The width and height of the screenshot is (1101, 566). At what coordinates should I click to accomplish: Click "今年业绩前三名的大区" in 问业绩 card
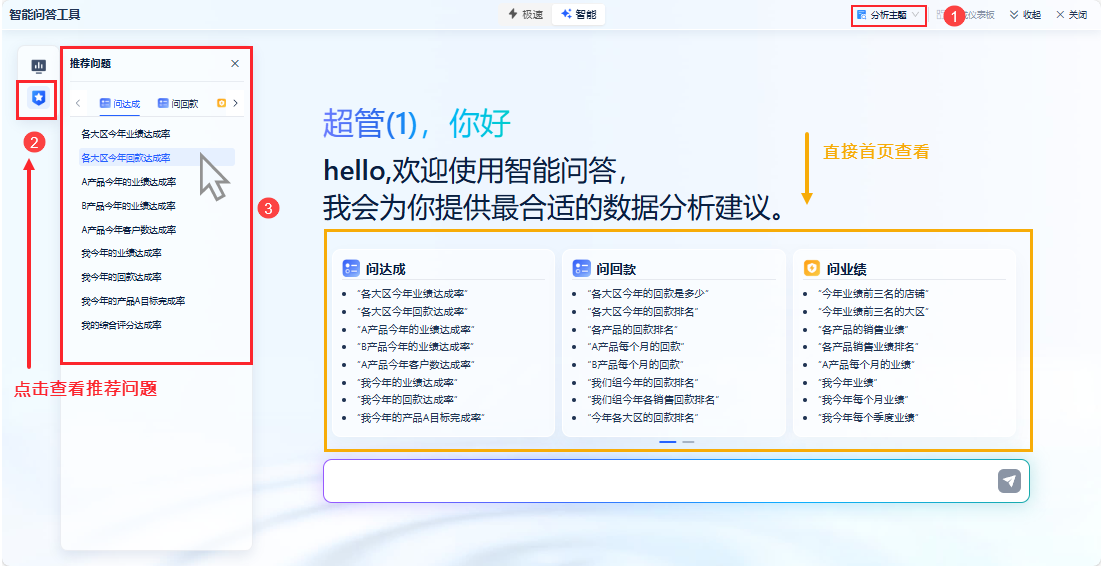click(x=873, y=311)
